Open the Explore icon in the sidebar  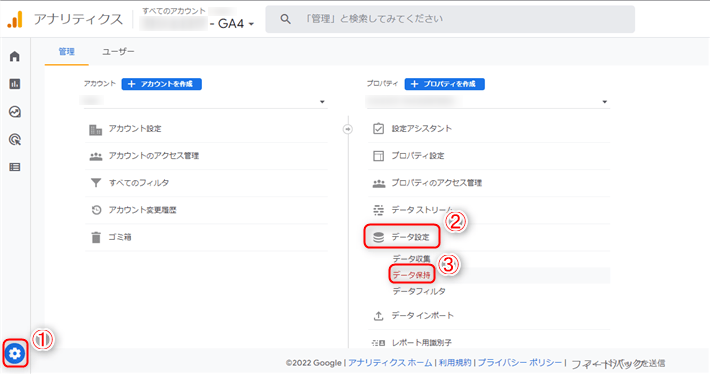14,112
